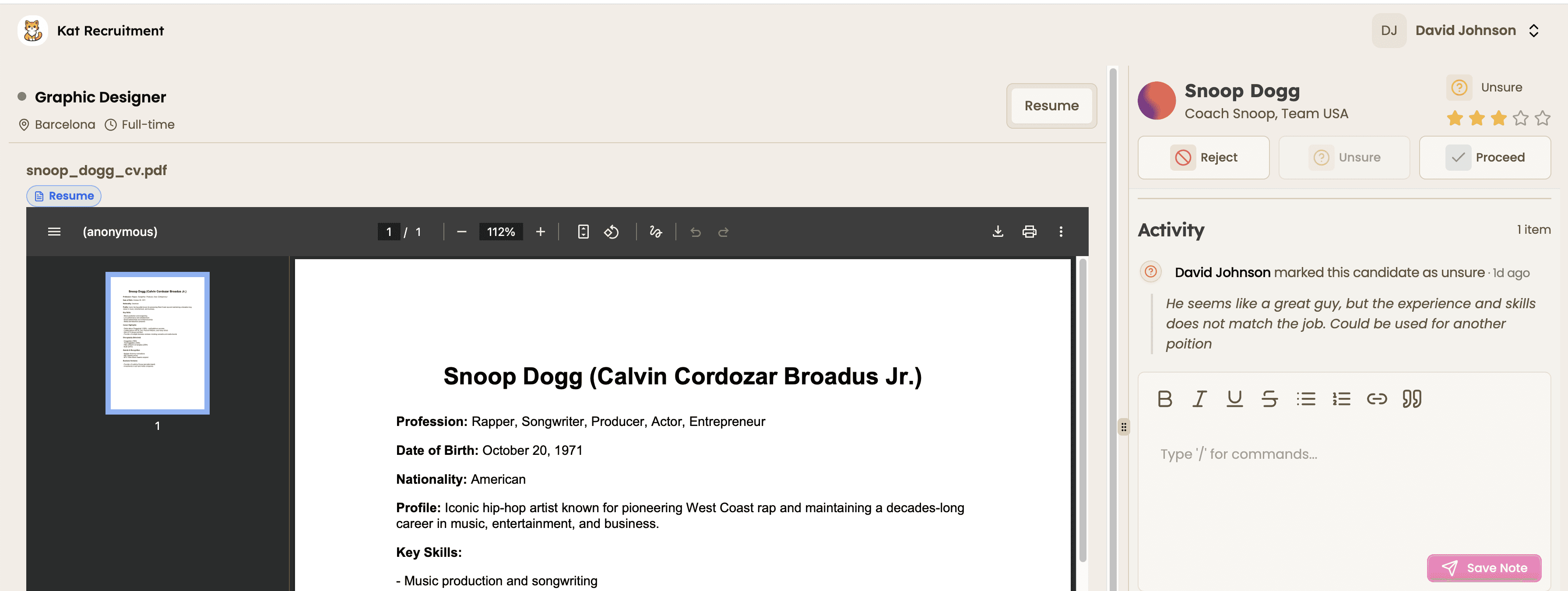Click the Graphic Designer job title
This screenshot has width=1568, height=591.
100,97
